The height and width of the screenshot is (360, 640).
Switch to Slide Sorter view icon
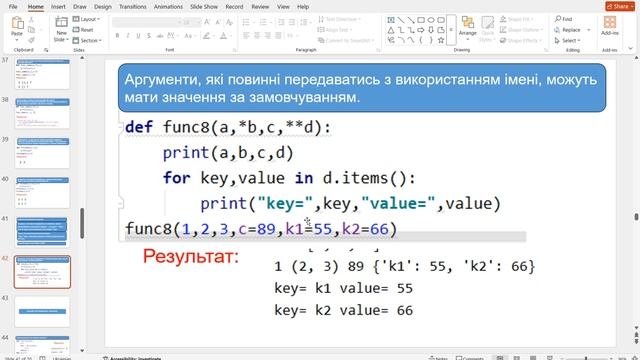[516, 358]
